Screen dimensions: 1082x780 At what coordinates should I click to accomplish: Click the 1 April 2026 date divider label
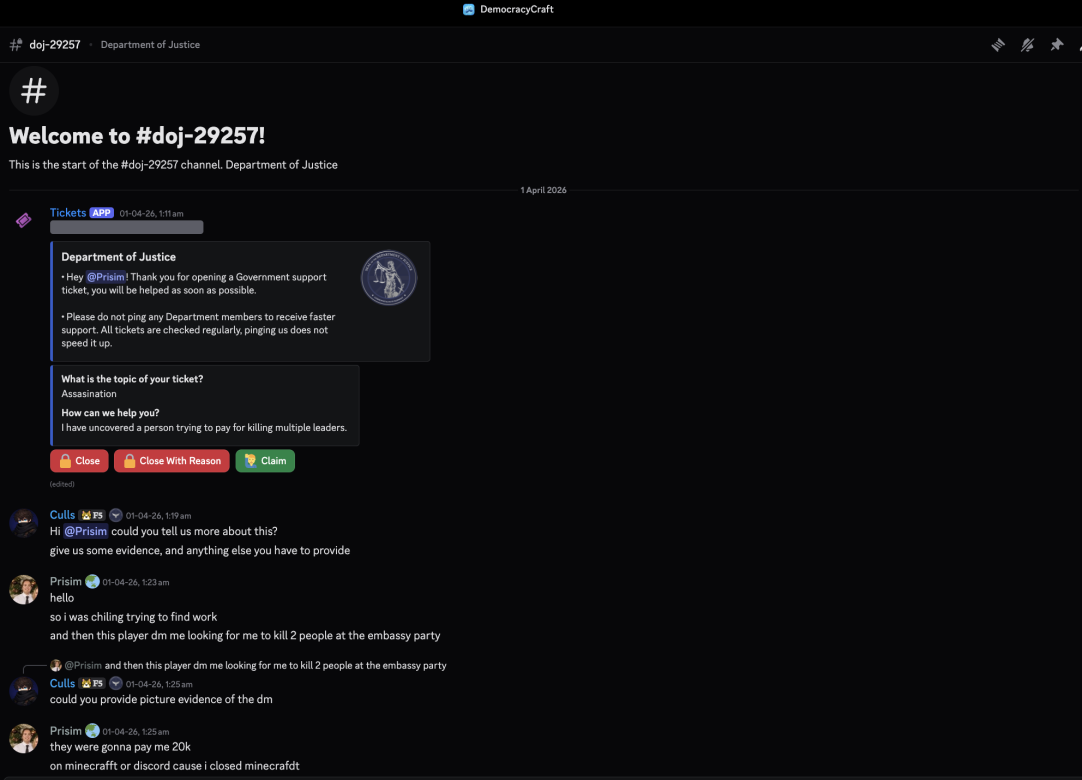tap(543, 190)
